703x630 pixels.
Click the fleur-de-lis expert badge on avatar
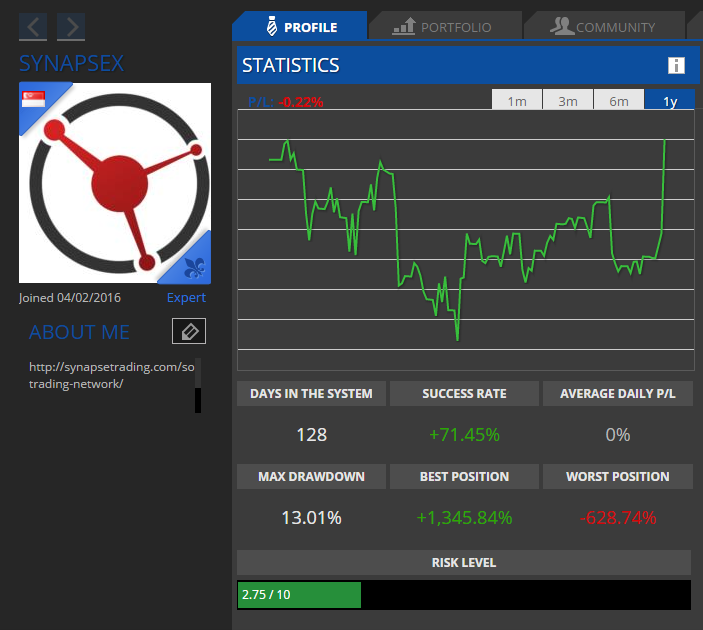point(195,266)
